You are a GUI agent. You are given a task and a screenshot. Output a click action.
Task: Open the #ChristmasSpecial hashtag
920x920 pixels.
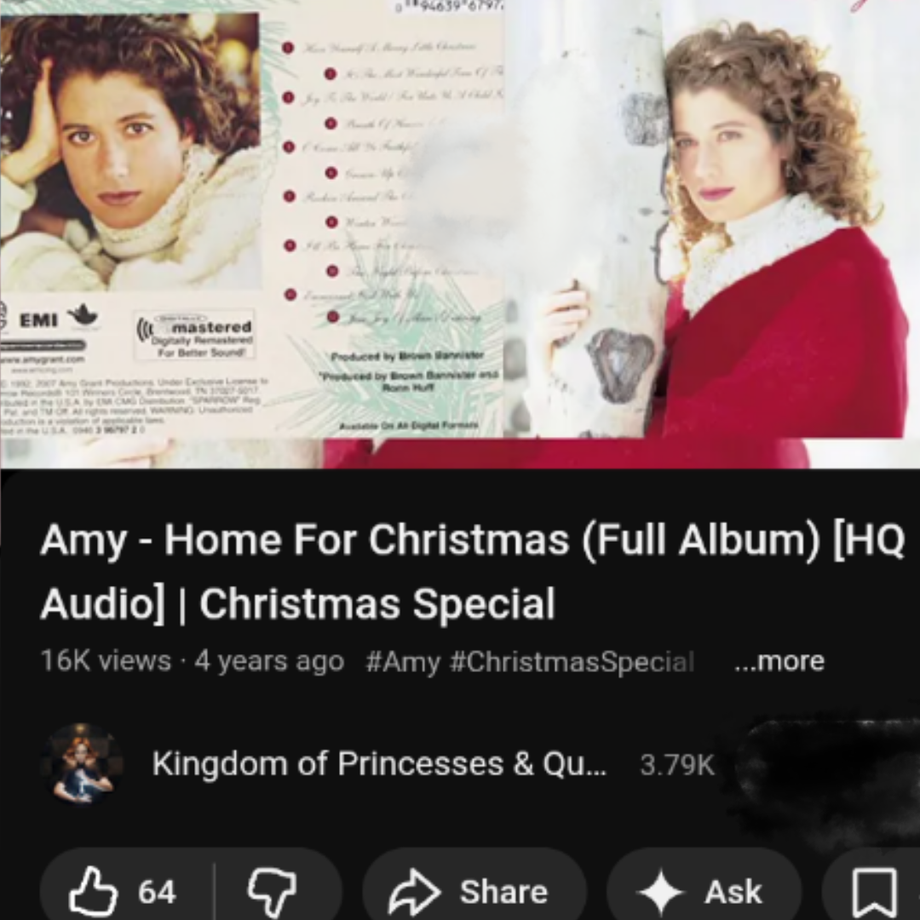(572, 661)
